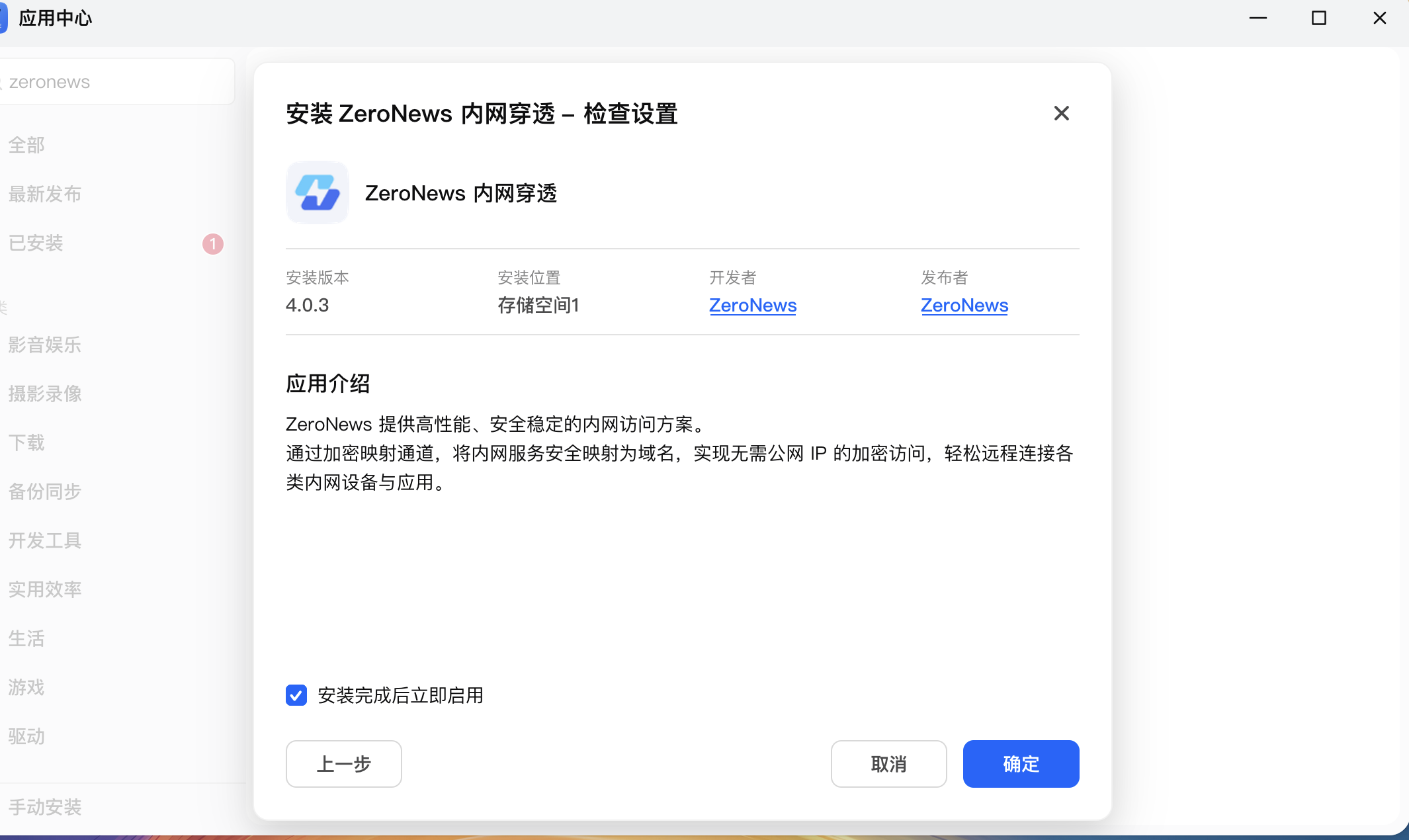Go back with the 上一步 button
The width and height of the screenshot is (1409, 840).
344,764
